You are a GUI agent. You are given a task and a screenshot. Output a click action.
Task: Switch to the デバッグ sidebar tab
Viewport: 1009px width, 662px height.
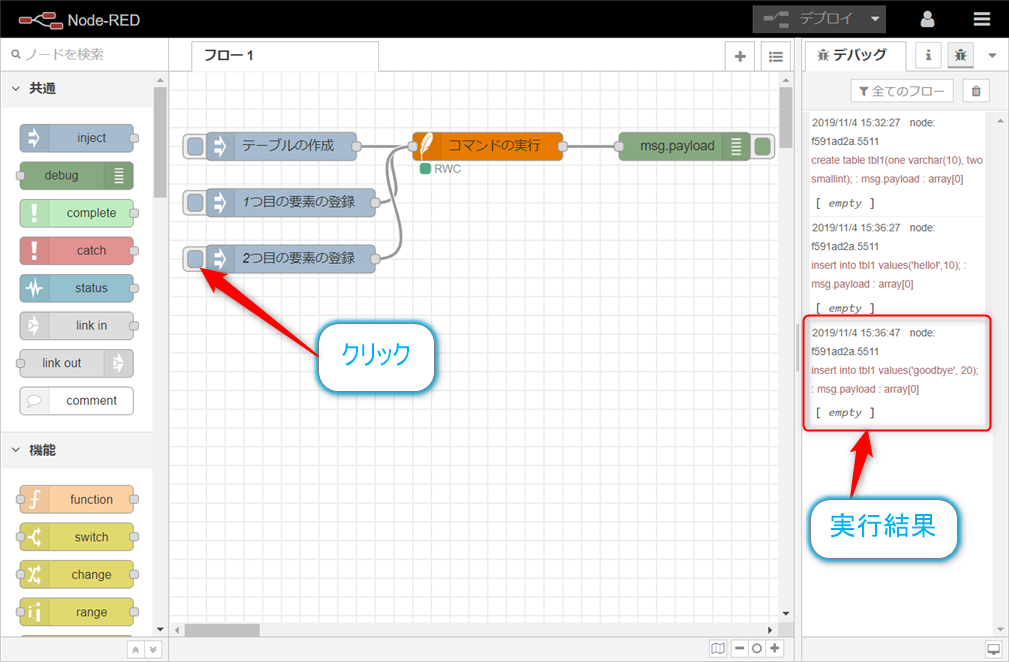point(855,56)
